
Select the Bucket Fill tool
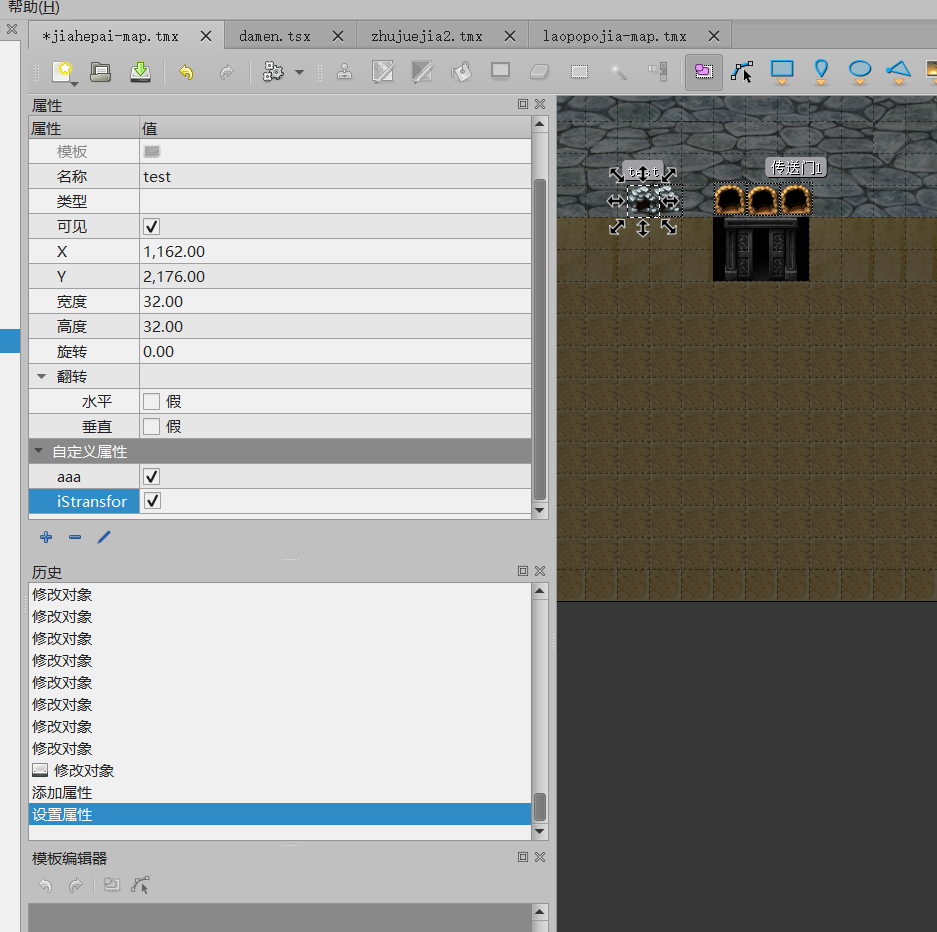point(462,72)
